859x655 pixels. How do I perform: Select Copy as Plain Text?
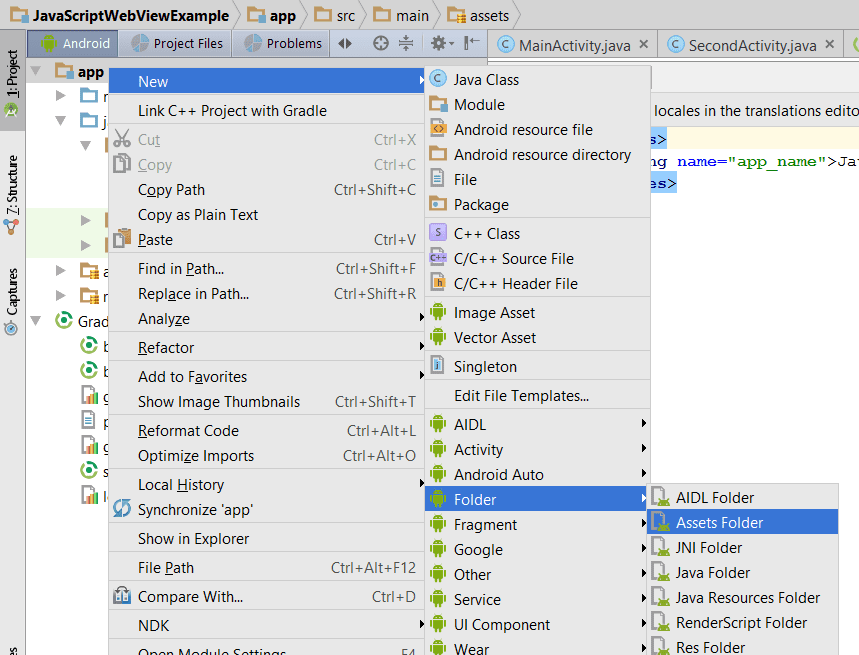pyautogui.click(x=267, y=215)
